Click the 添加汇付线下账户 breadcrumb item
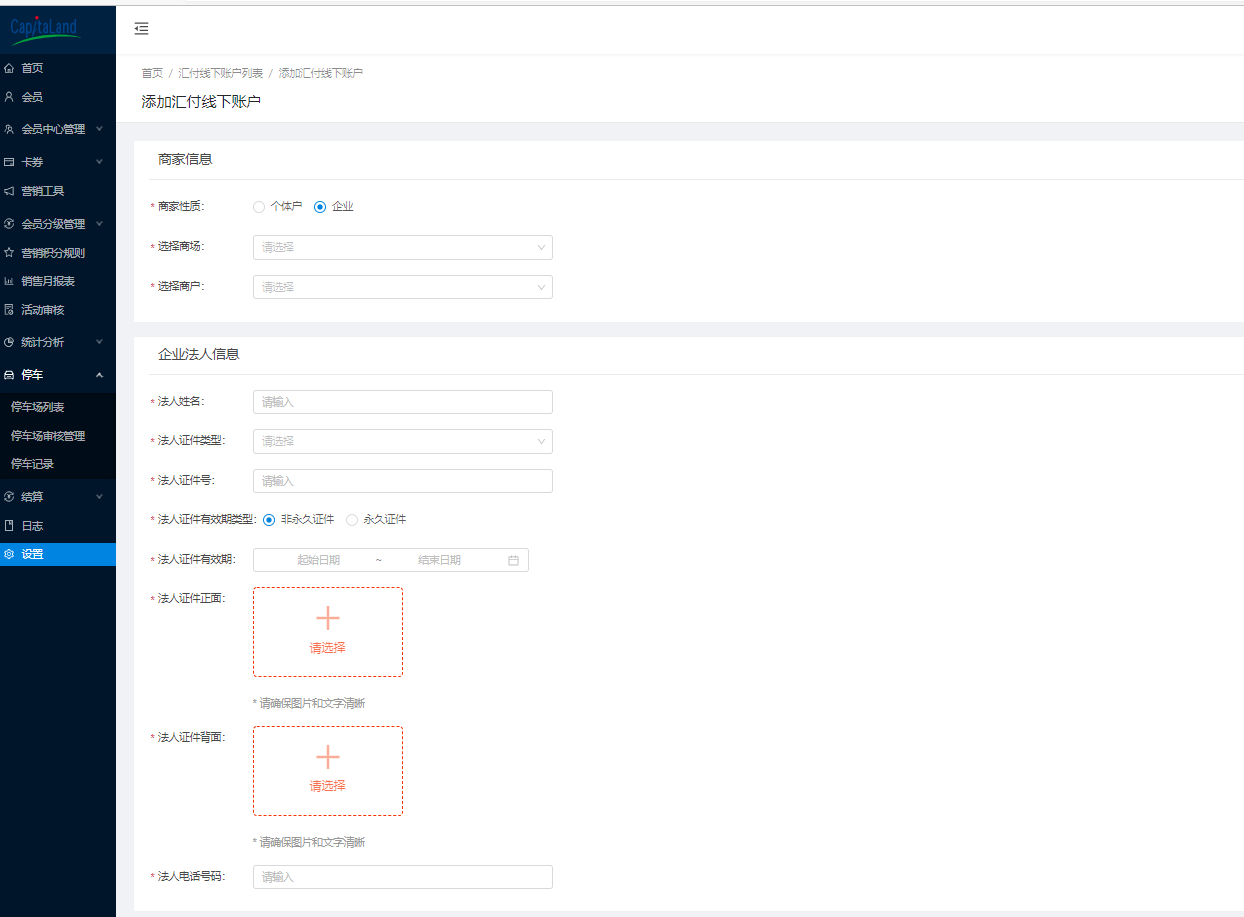 [321, 74]
